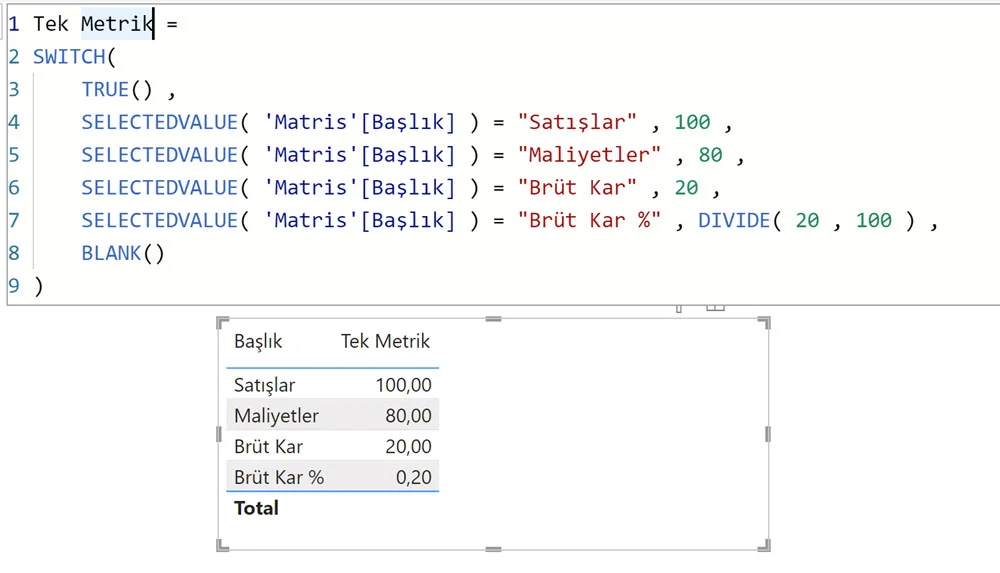Grab the visual's left-middle resize handle
The image size is (1000, 573).
[219, 434]
